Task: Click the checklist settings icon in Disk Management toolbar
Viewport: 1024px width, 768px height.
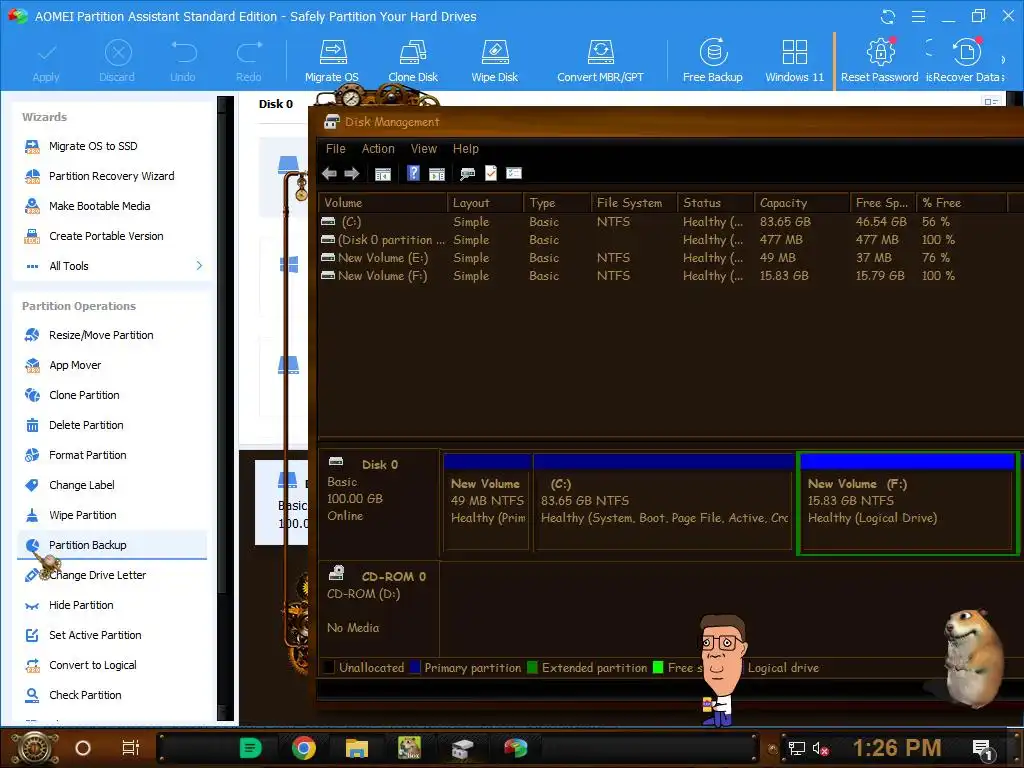Action: click(x=514, y=173)
